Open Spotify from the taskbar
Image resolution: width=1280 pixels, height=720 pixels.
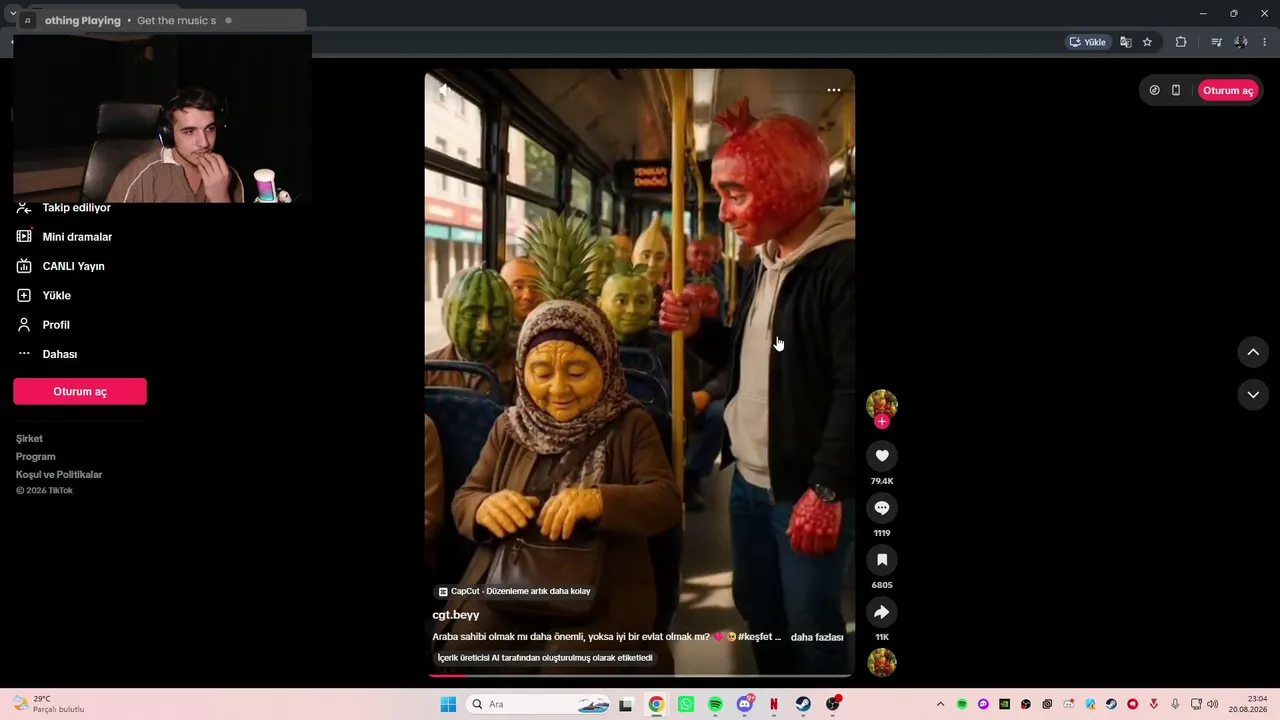[x=715, y=704]
